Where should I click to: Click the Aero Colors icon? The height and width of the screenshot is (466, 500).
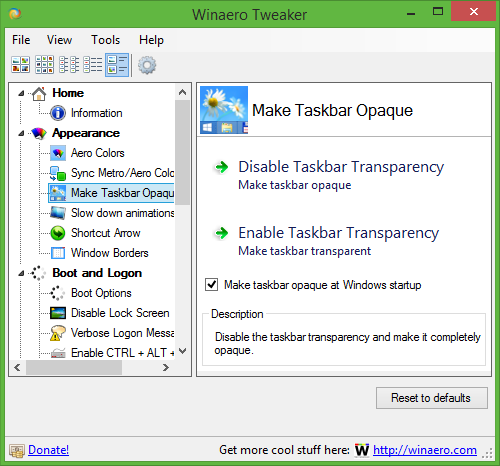click(x=58, y=153)
